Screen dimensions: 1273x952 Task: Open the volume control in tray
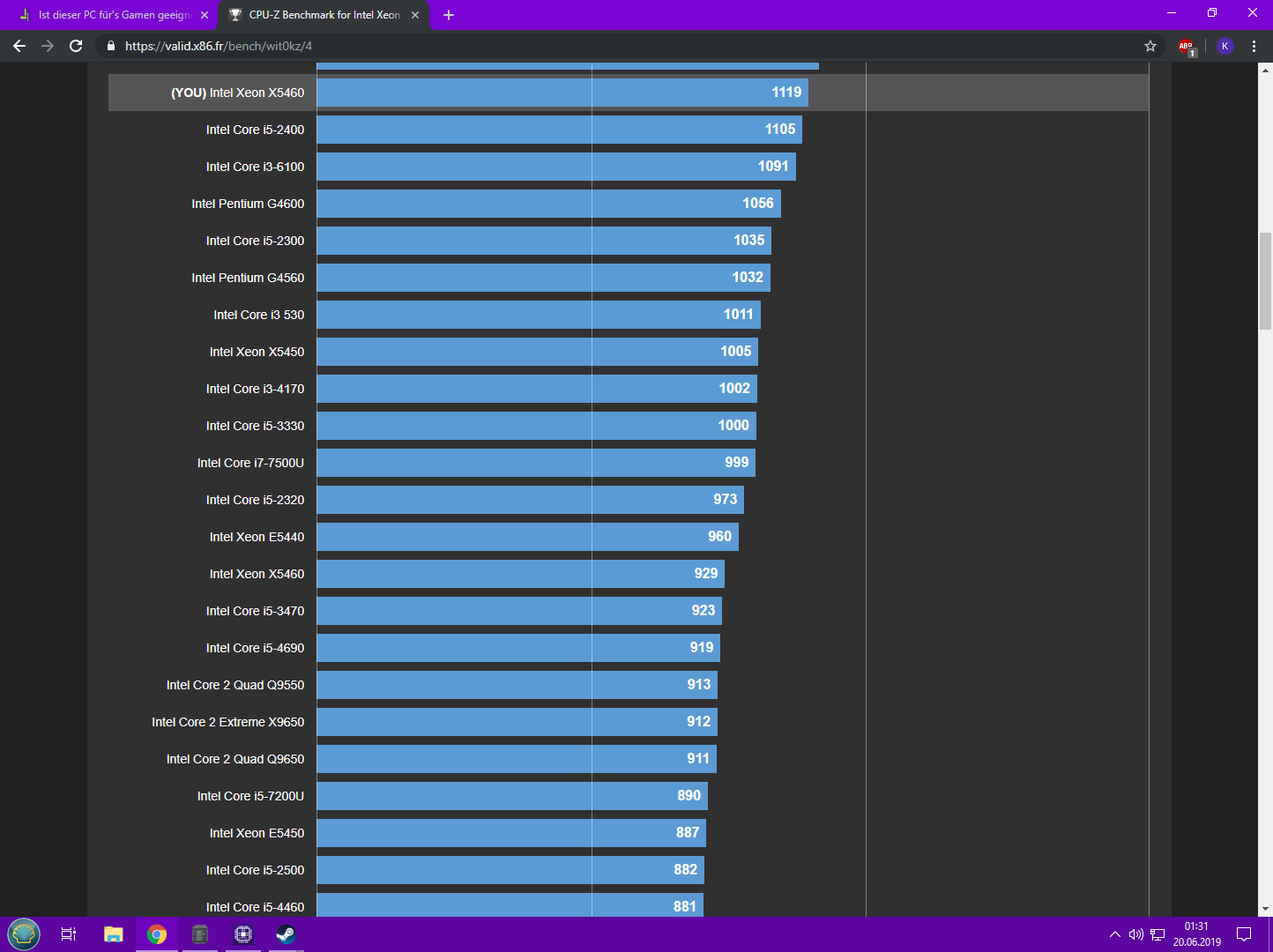(x=1135, y=934)
